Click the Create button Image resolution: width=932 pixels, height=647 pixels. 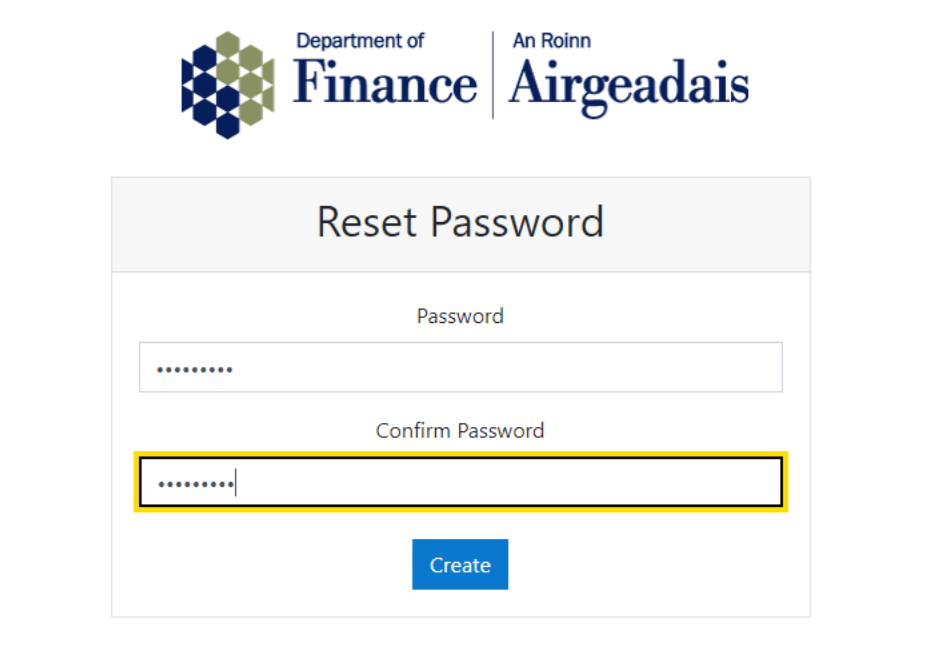(x=460, y=564)
